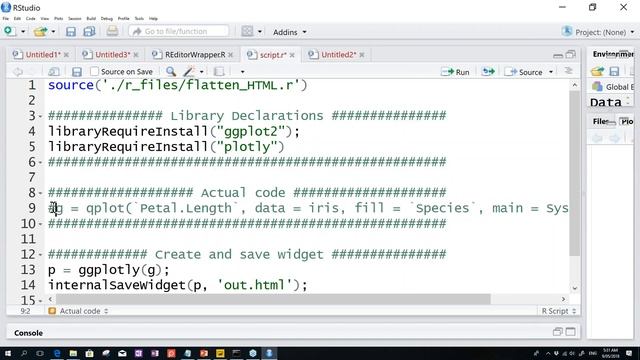Screen dimensions: 640x360
Task: Open the Tools menu
Action: [x=139, y=18]
